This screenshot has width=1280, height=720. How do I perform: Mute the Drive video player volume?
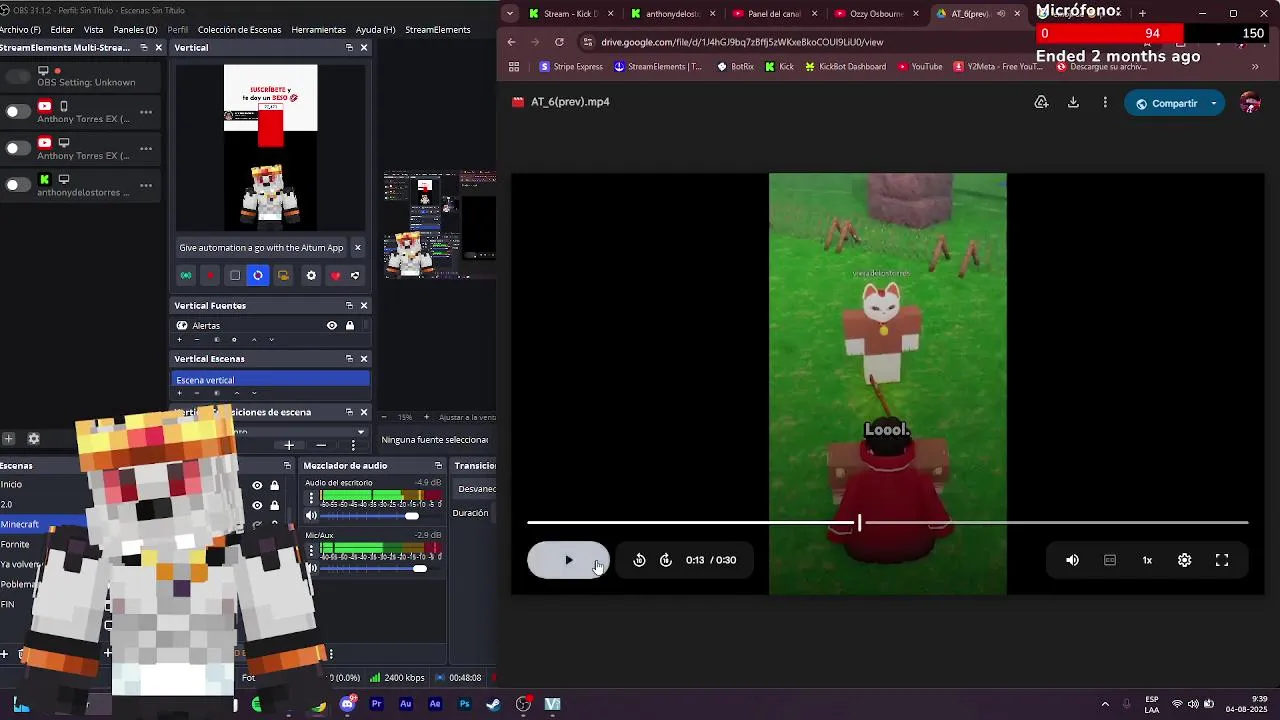pos(1072,560)
